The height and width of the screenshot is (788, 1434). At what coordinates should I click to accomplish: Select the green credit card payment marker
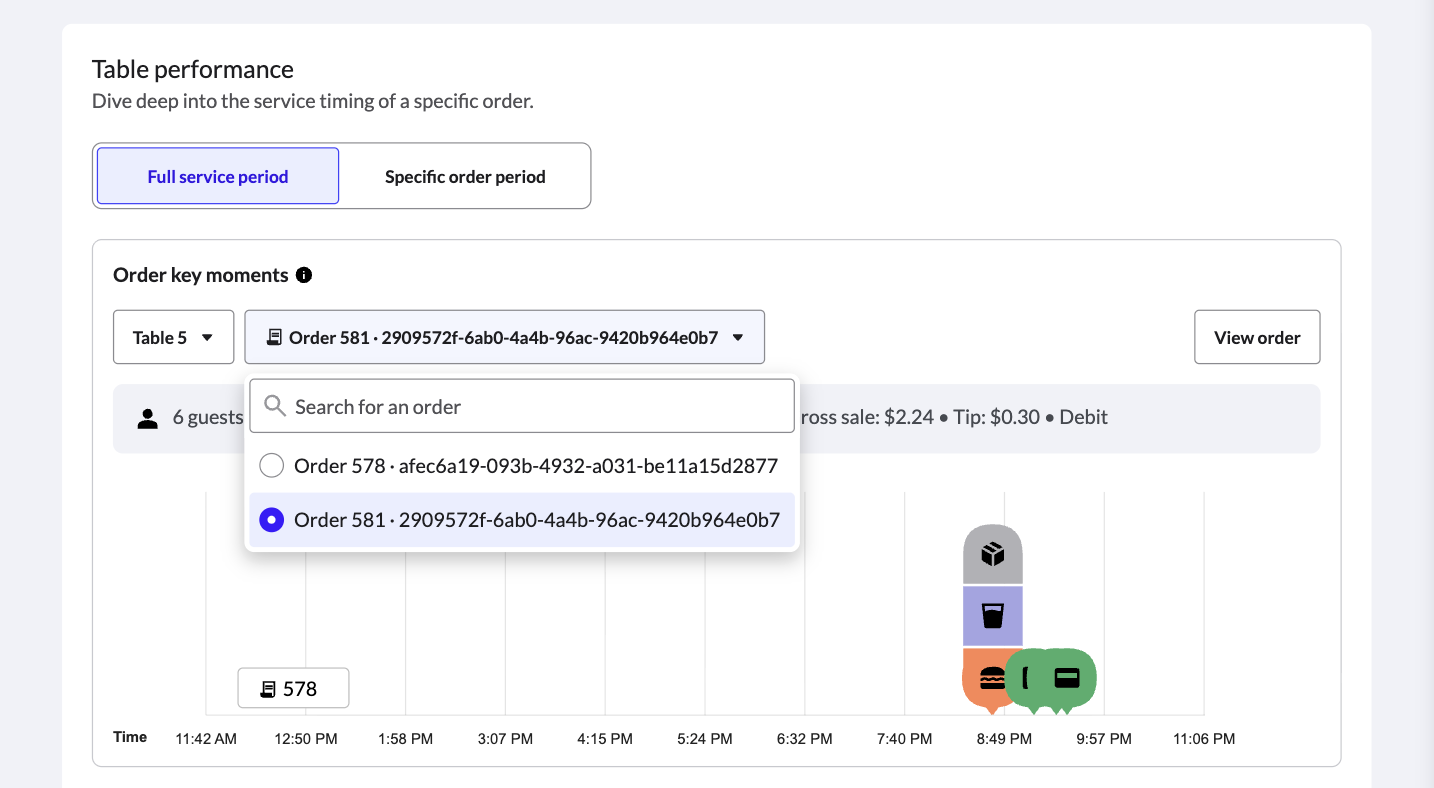(x=1068, y=678)
